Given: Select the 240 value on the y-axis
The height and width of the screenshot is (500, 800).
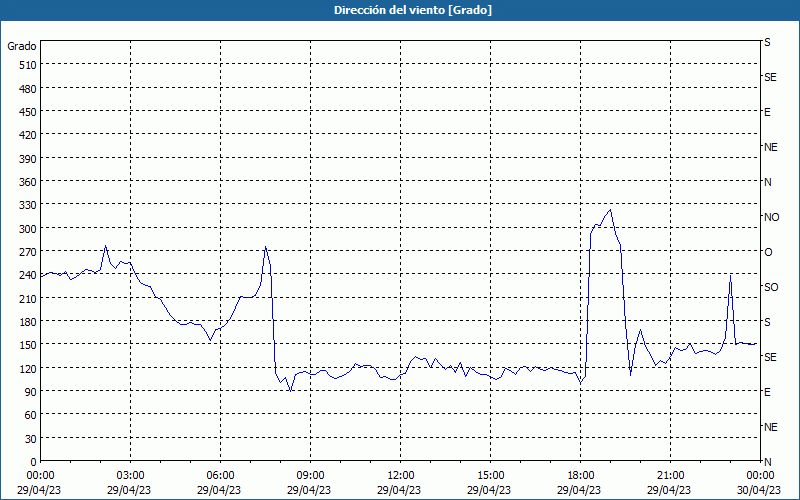Looking at the screenshot, I should tap(28, 275).
